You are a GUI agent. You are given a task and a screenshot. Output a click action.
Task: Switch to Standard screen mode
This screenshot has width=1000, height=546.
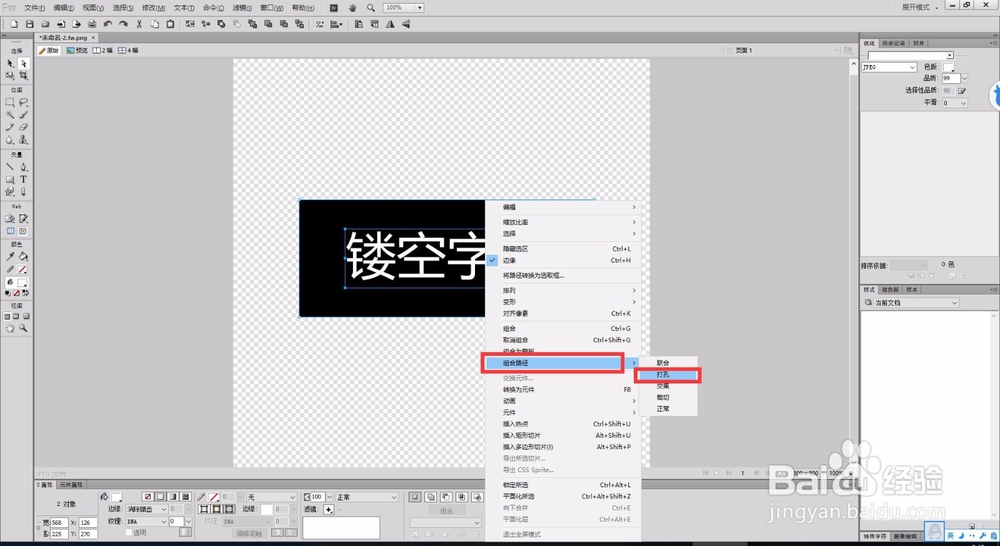click(7, 316)
